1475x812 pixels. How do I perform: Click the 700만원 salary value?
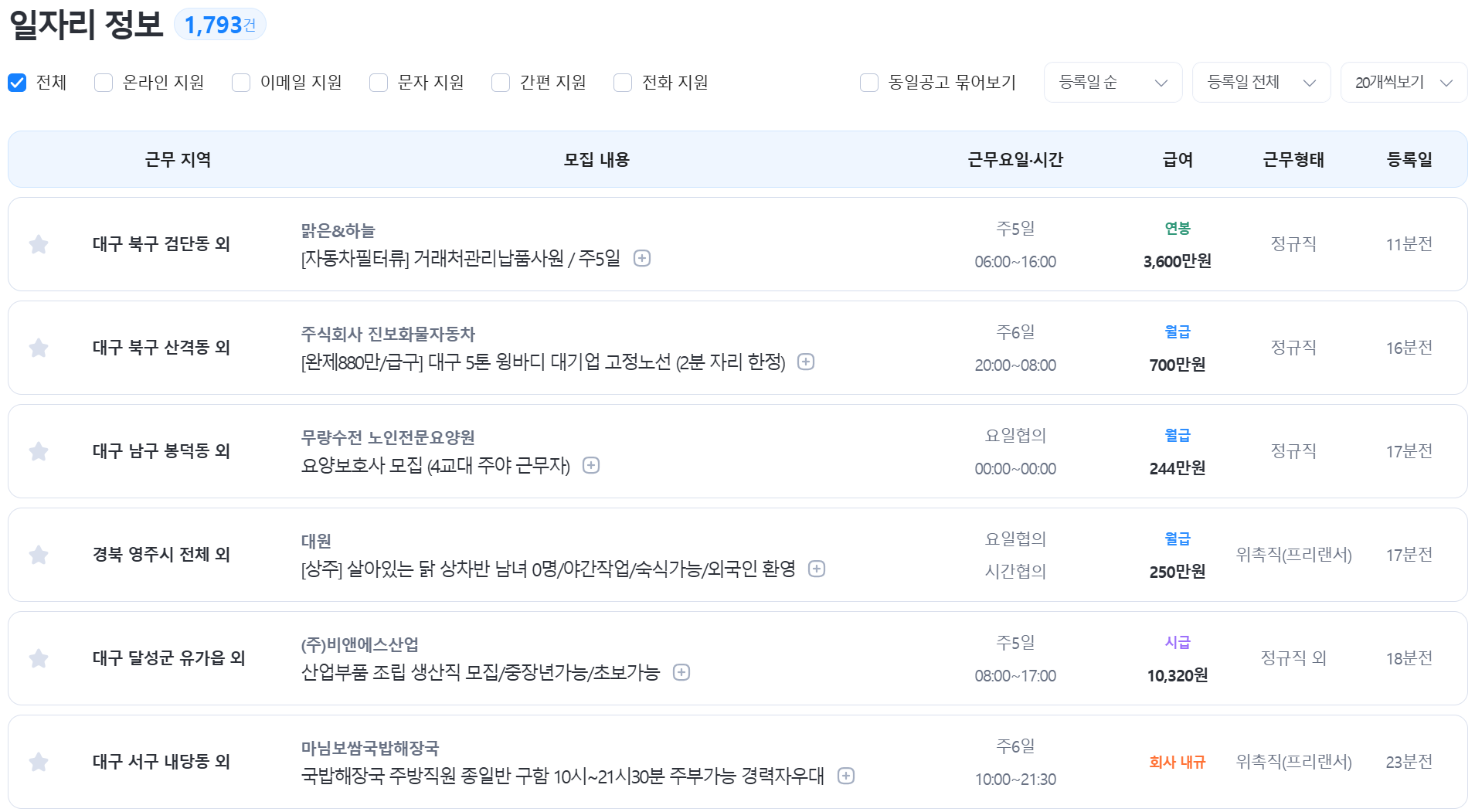pyautogui.click(x=1178, y=365)
